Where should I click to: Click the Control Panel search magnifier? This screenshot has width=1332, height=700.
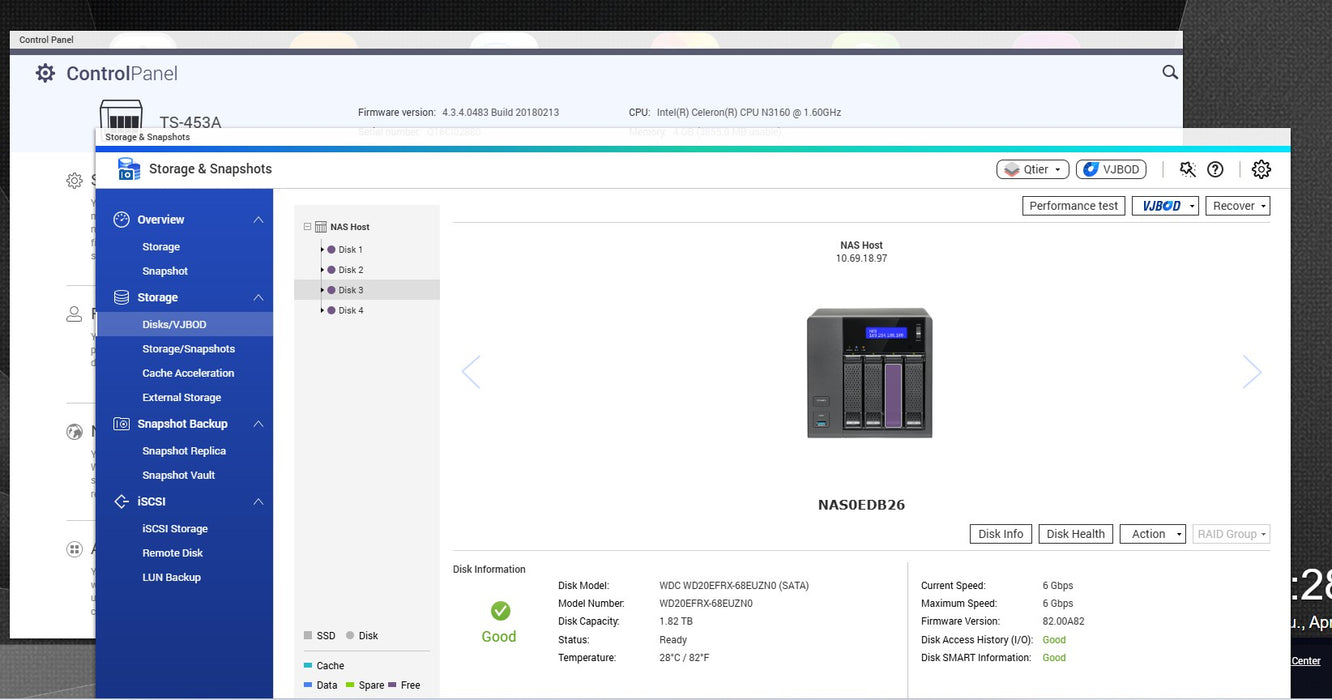[1170, 72]
